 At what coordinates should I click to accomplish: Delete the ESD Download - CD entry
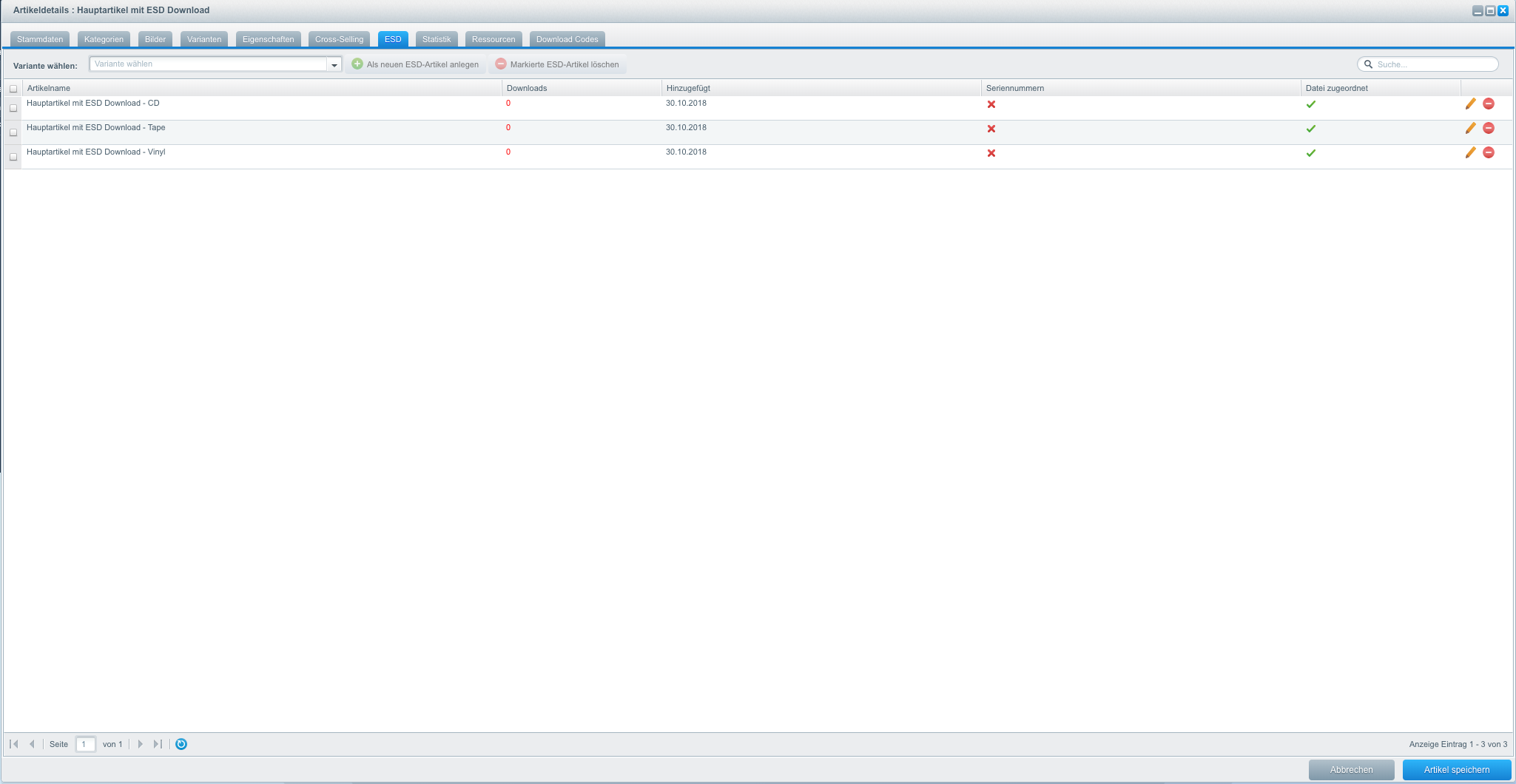pyautogui.click(x=1489, y=104)
